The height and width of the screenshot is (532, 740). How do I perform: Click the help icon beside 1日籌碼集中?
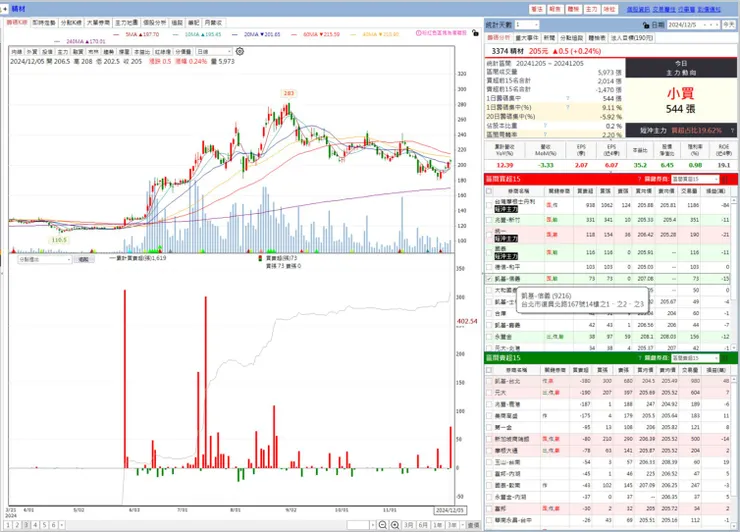(x=568, y=99)
